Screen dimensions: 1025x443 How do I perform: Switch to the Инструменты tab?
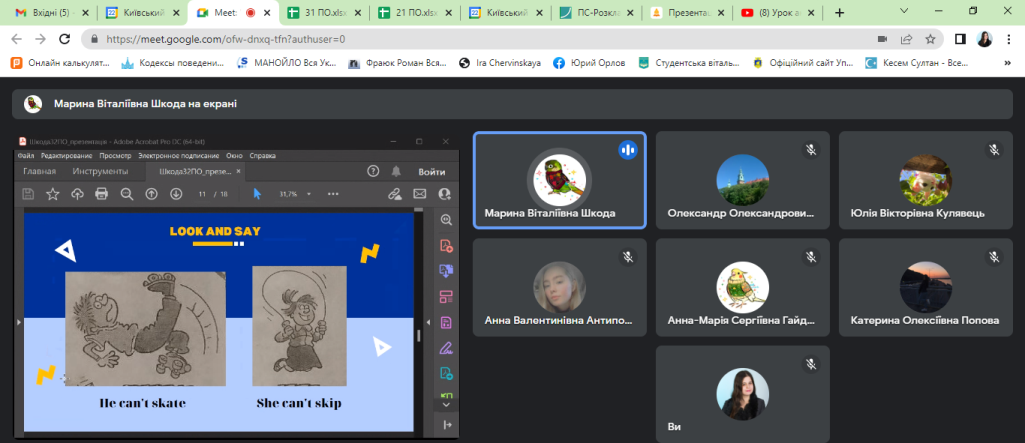(x=100, y=171)
